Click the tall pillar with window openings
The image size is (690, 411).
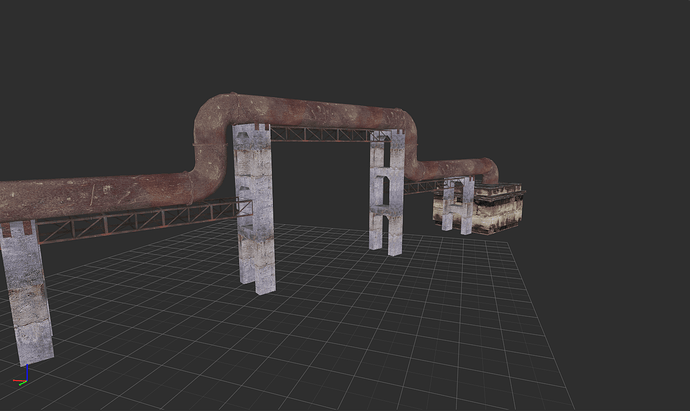(x=386, y=195)
